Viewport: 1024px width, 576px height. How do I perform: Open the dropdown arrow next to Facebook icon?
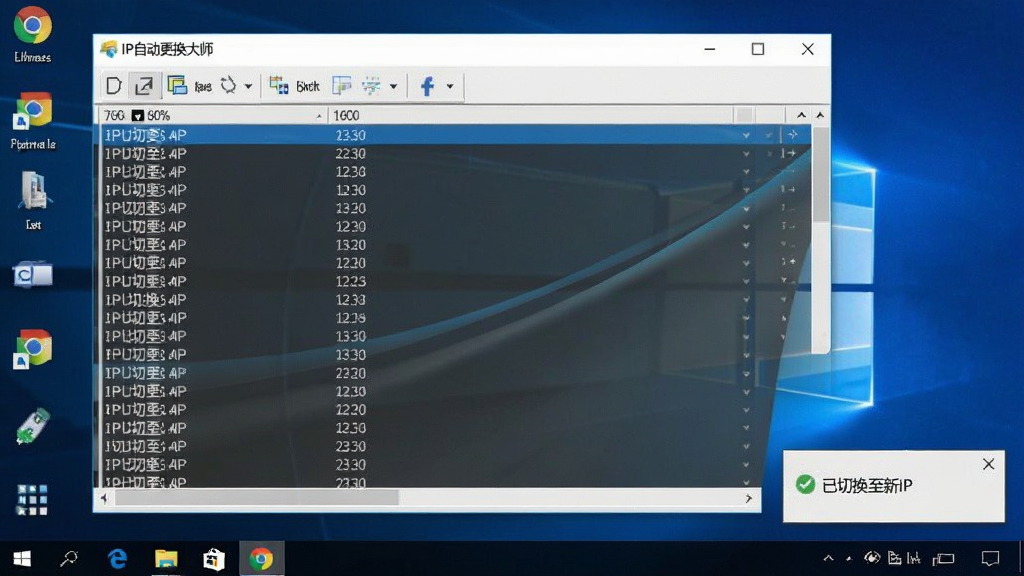(x=450, y=86)
